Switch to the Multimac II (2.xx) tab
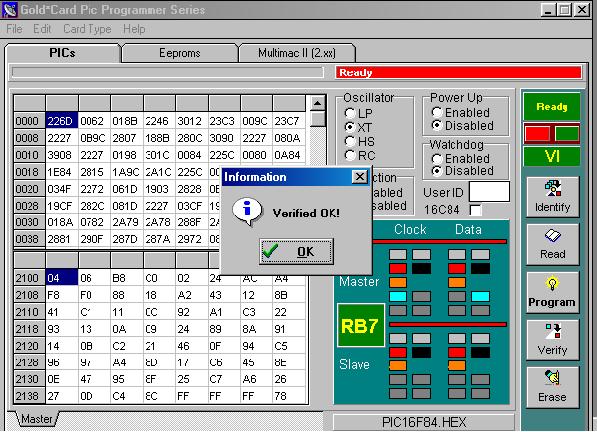The image size is (597, 432). (297, 53)
